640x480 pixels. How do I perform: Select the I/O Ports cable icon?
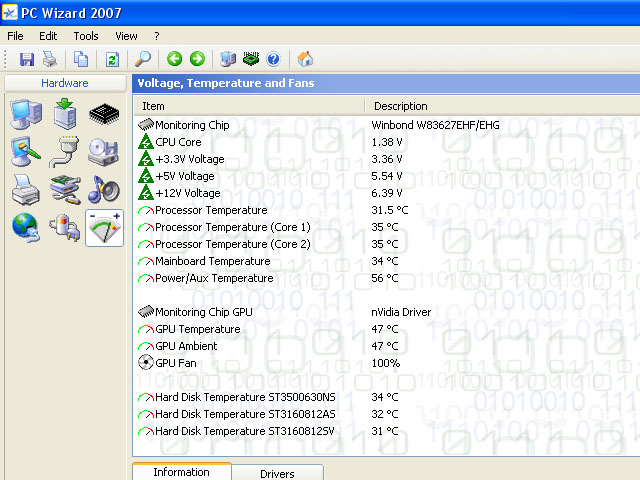[64, 152]
